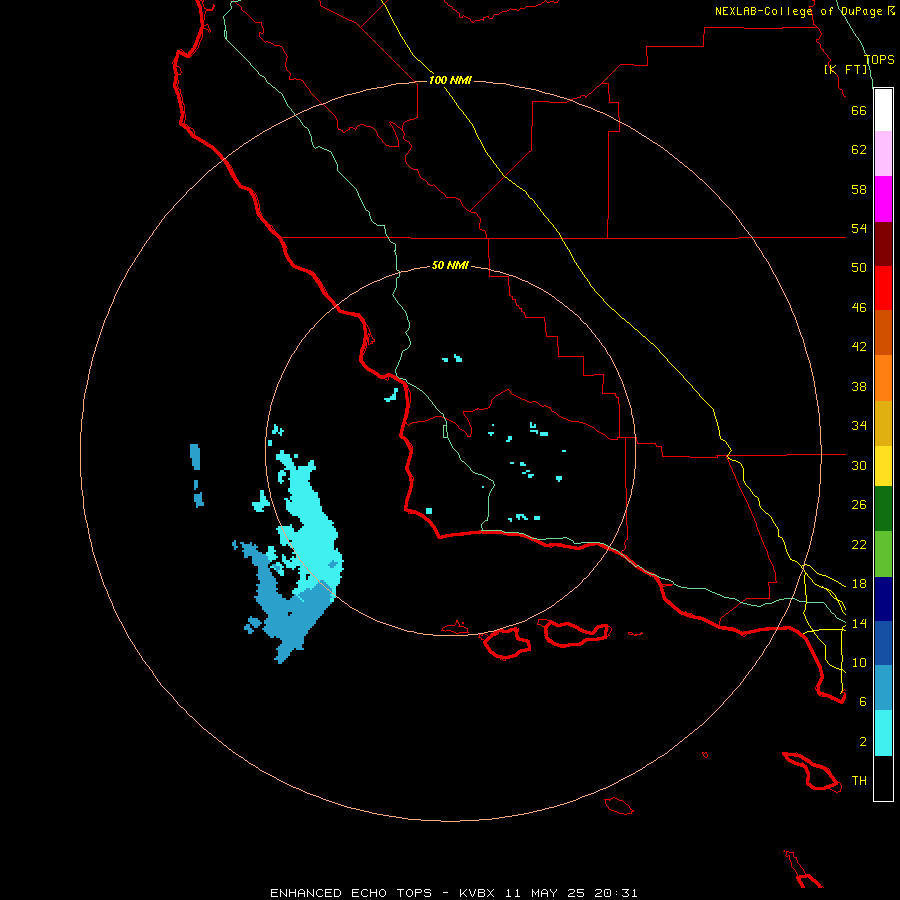900x900 pixels.
Task: Click the dark red legend swatch
Action: 883,243
